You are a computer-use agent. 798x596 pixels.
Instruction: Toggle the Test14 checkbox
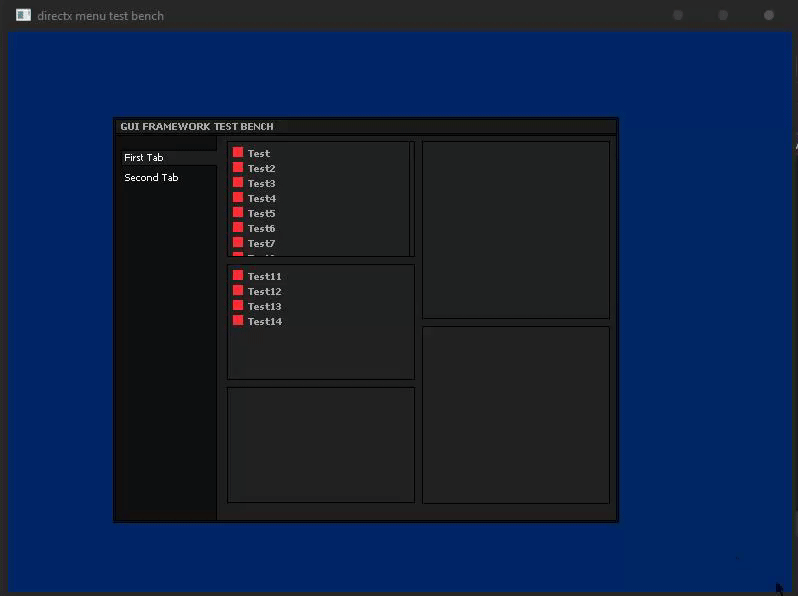(x=238, y=321)
